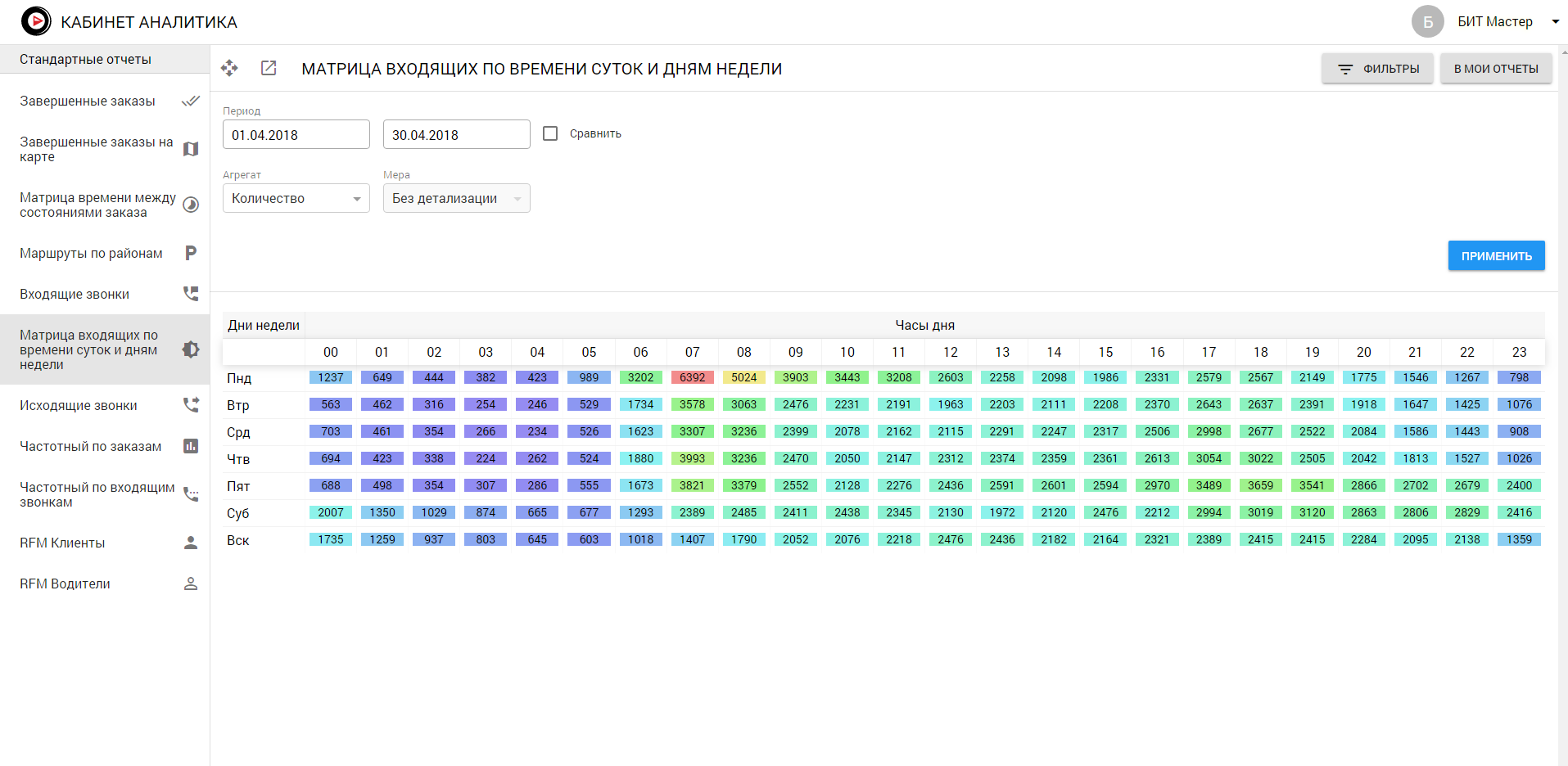The height and width of the screenshot is (766, 1568).
Task: Click the red 6392 heatmap cell
Action: 692,377
